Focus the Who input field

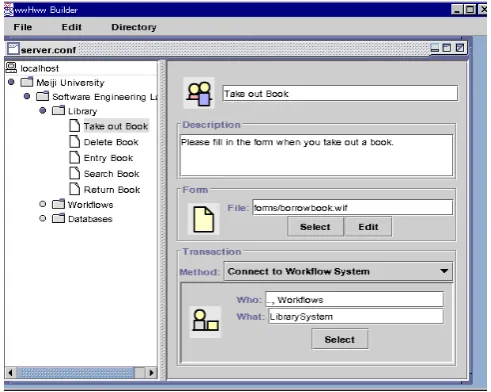[354, 299]
